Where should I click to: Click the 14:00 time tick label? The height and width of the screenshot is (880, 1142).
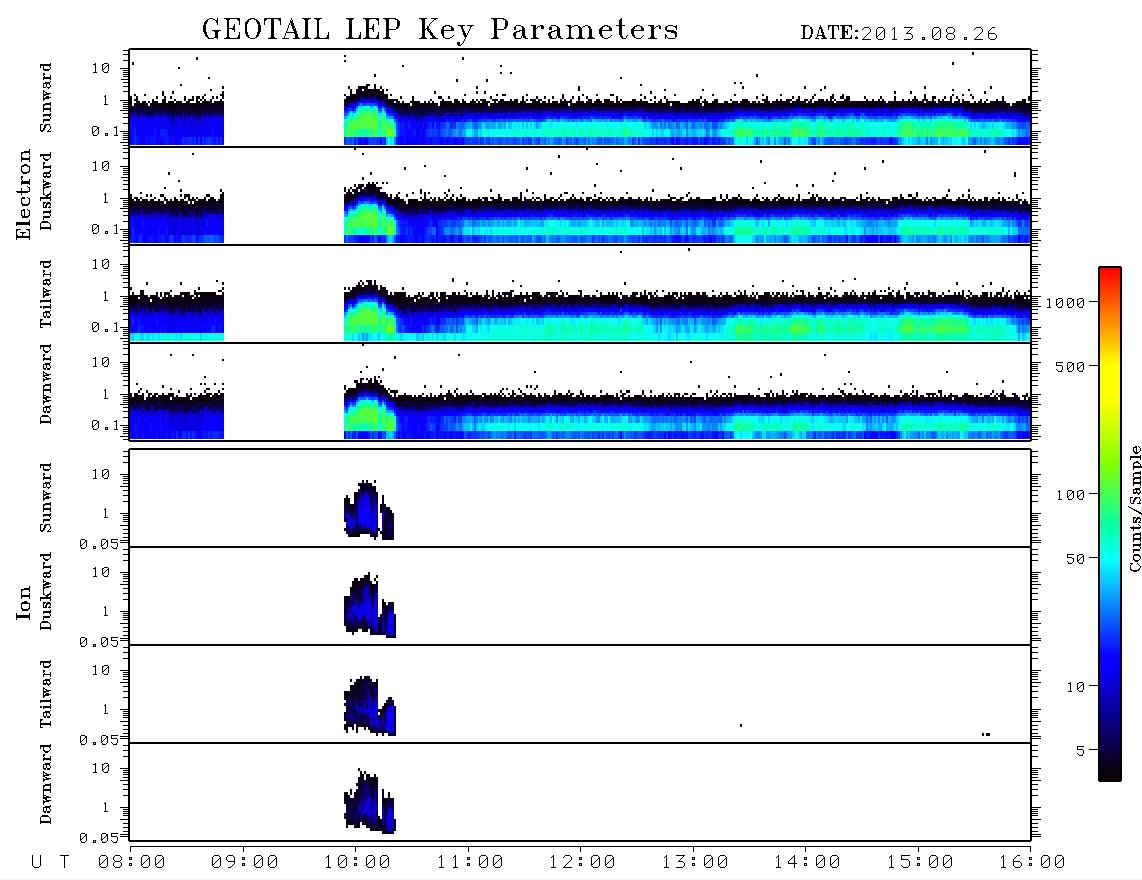click(x=807, y=863)
